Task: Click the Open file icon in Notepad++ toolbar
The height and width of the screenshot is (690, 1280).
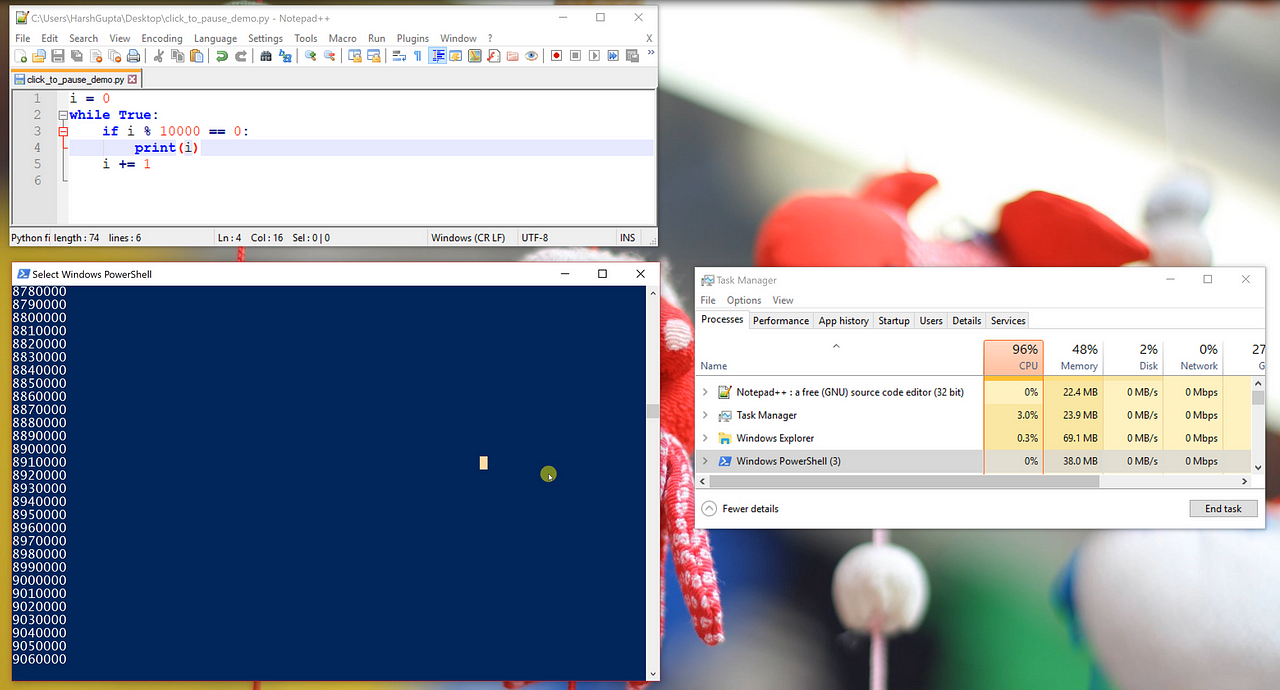Action: [x=39, y=56]
